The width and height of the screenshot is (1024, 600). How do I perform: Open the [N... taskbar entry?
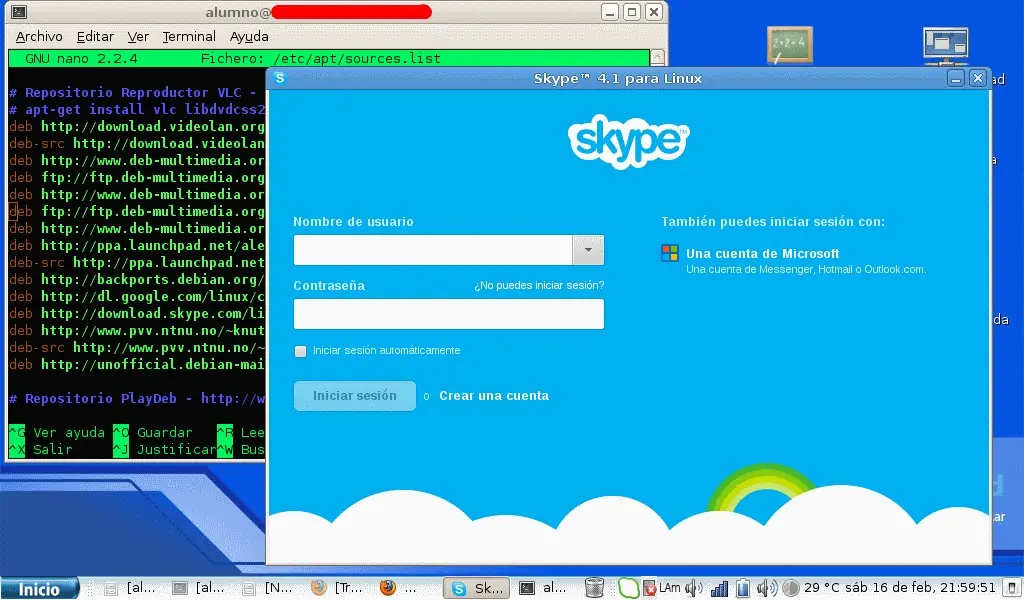[267, 588]
